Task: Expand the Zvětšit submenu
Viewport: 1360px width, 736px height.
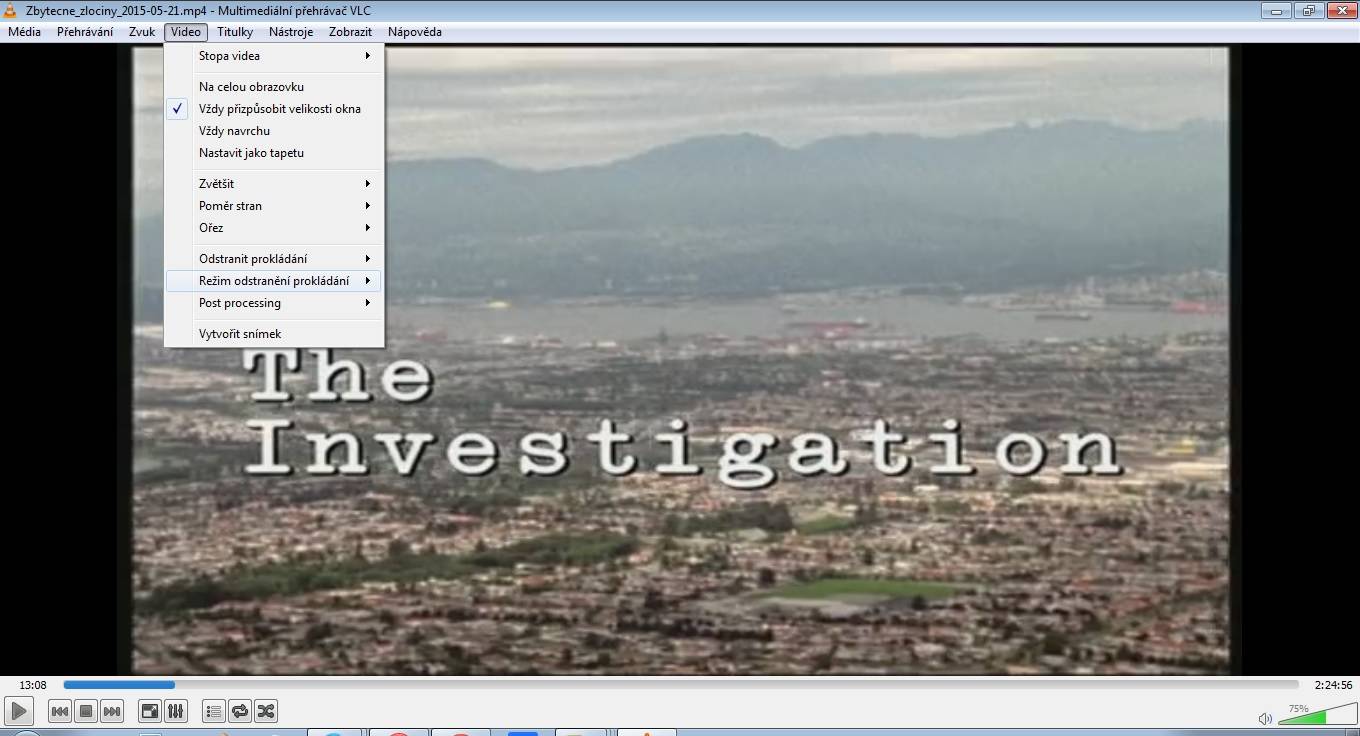Action: click(274, 184)
